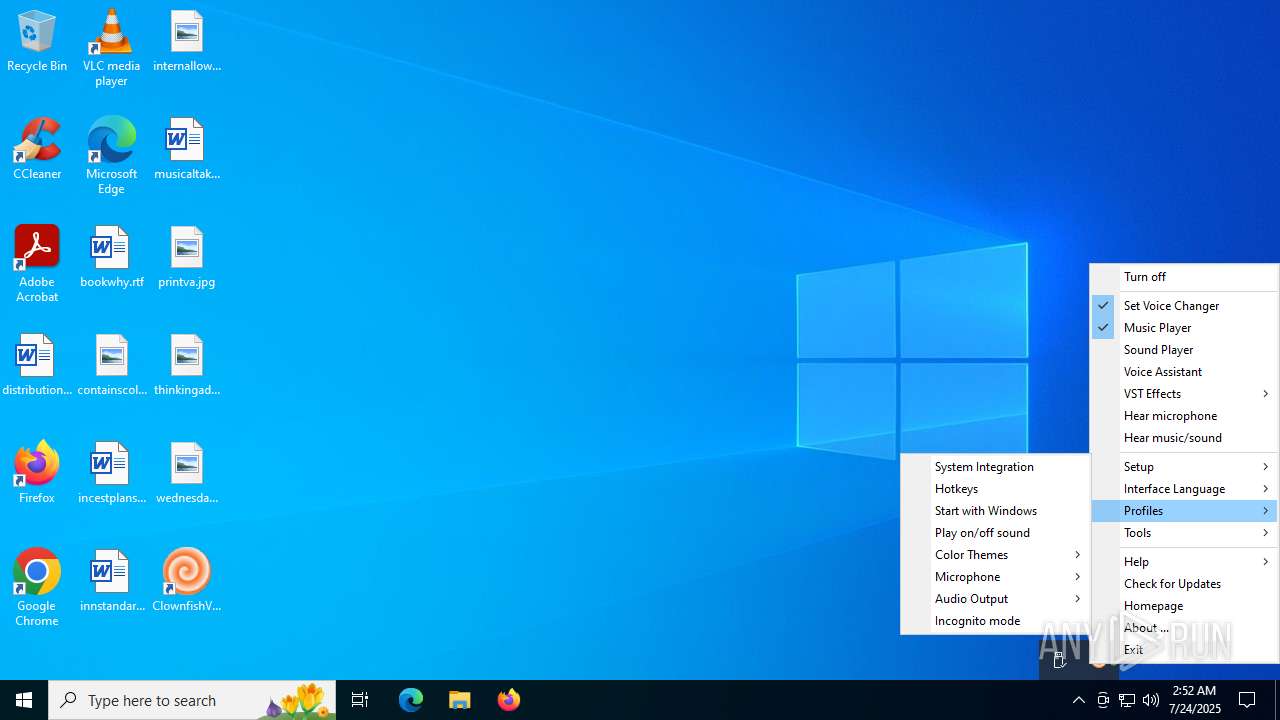Click the taskbar clock and date
1280x720 pixels.
(x=1195, y=700)
